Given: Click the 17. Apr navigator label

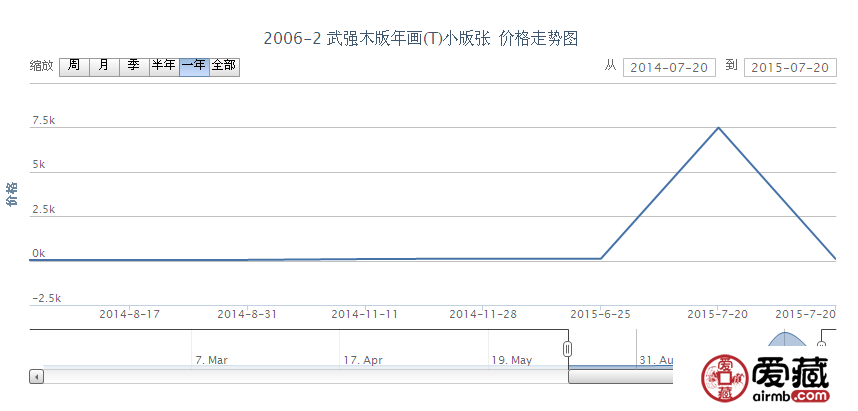Looking at the screenshot, I should 363,360.
